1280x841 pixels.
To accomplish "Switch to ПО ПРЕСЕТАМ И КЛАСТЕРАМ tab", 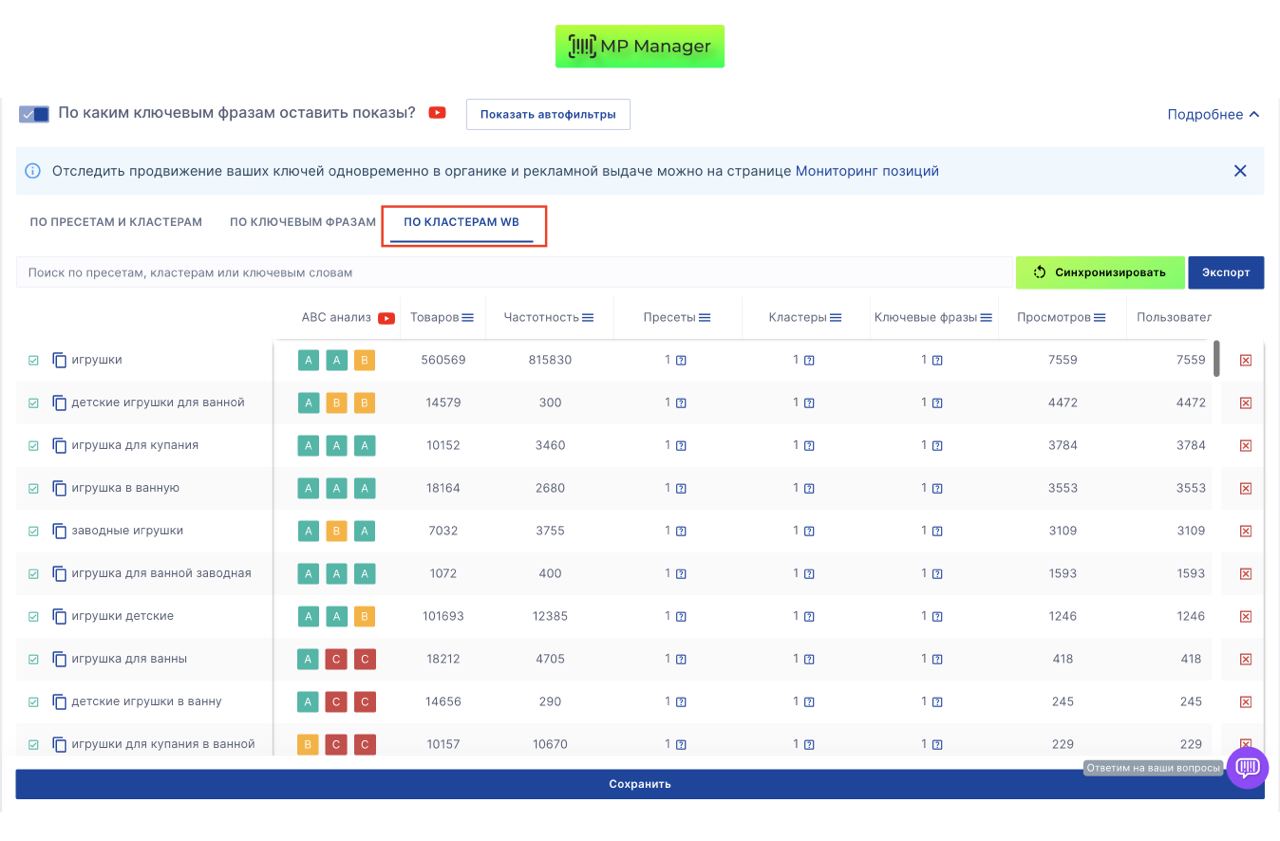I will coord(116,222).
